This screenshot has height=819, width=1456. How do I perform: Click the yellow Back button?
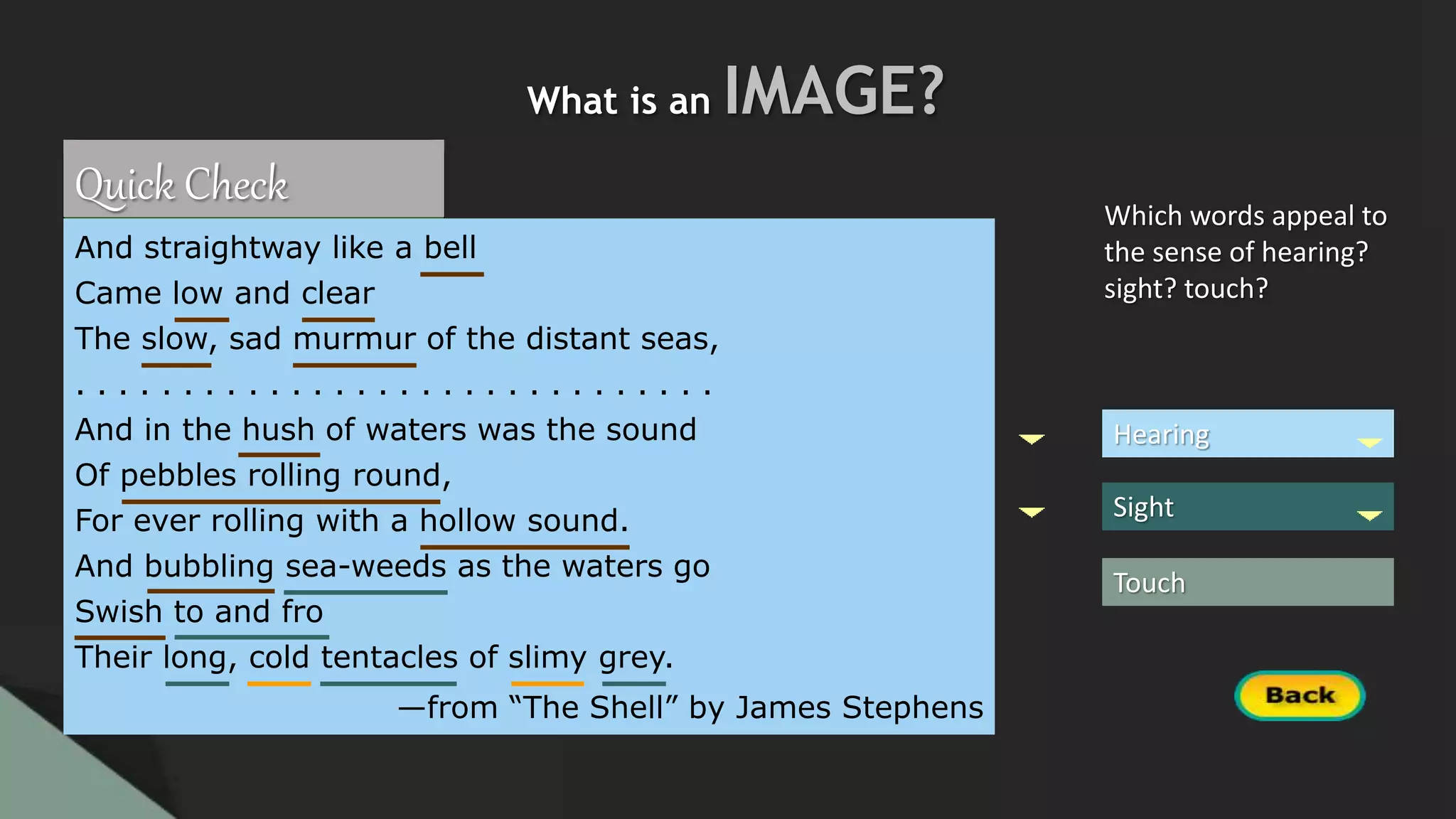pyautogui.click(x=1300, y=695)
